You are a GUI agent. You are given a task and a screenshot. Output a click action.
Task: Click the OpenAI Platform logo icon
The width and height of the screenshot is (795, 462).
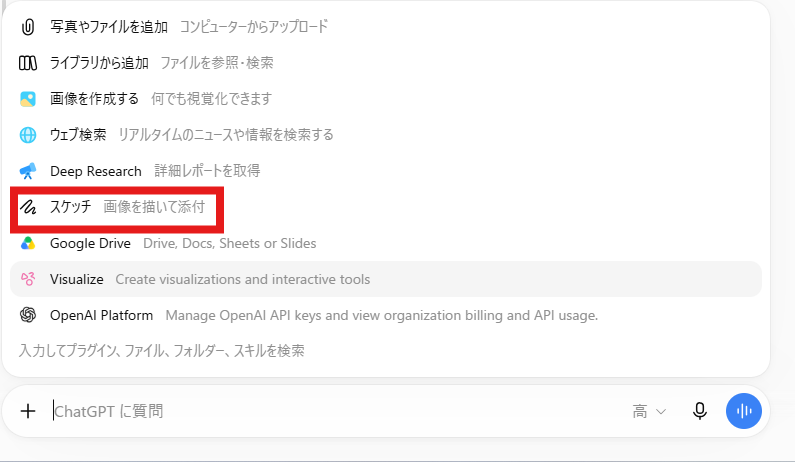(x=28, y=315)
